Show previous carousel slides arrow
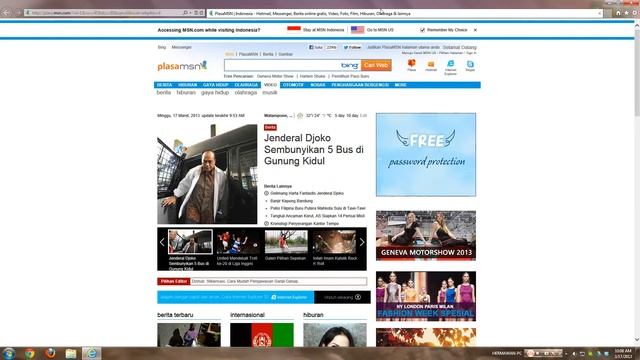 tap(162, 242)
